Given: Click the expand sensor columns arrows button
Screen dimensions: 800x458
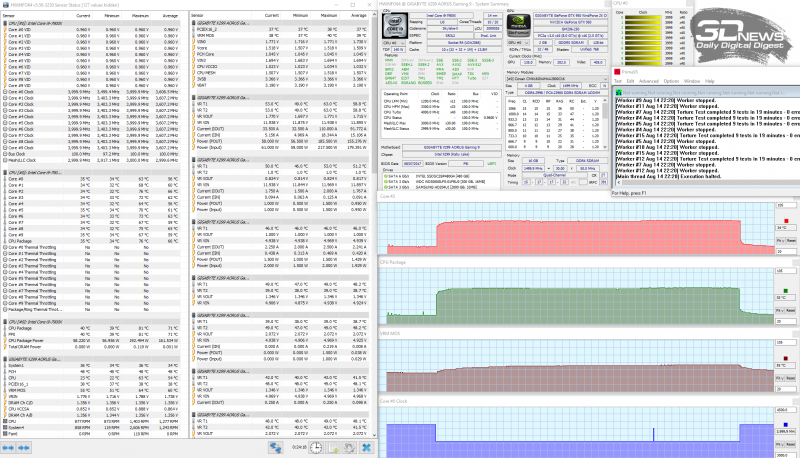Looking at the screenshot, I should [8, 448].
